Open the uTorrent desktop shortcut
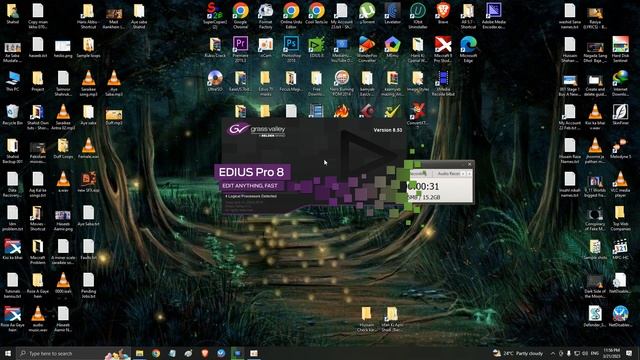 367,14
